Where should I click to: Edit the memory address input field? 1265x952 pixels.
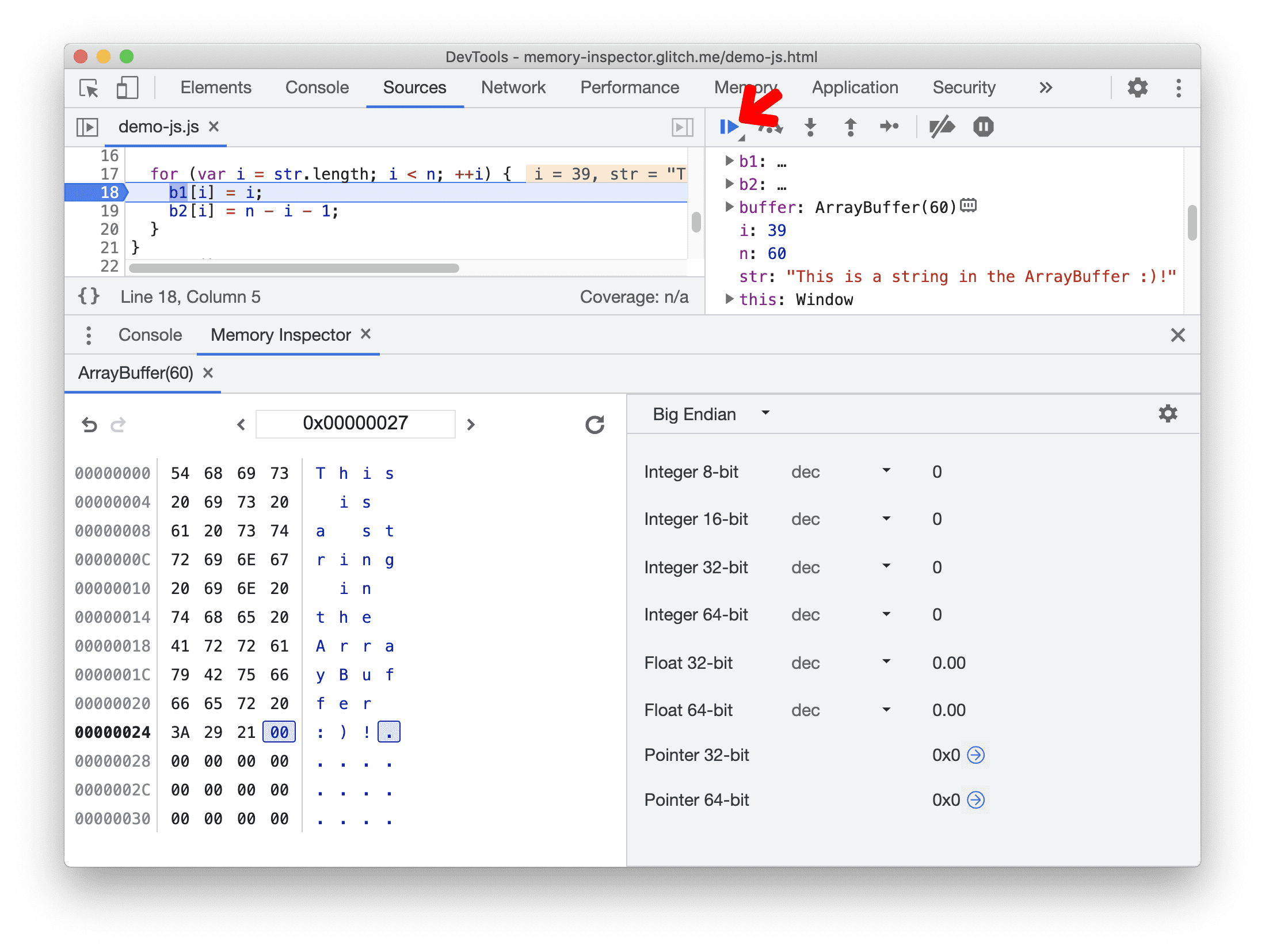[354, 421]
